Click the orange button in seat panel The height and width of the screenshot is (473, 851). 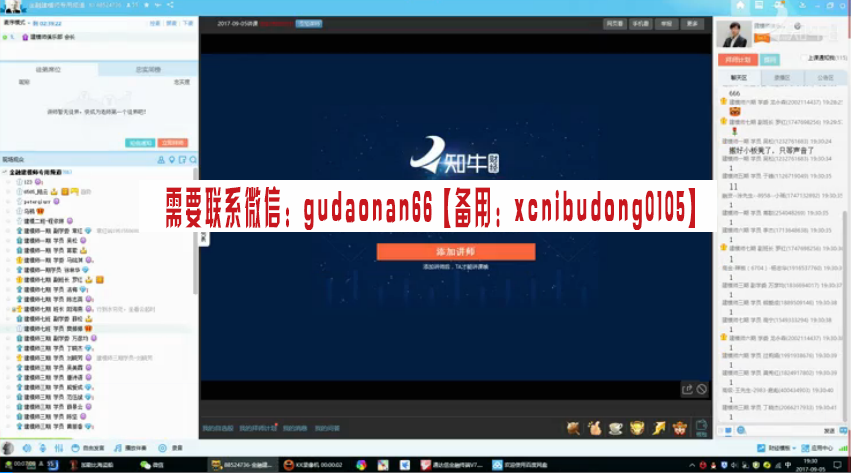coord(173,143)
